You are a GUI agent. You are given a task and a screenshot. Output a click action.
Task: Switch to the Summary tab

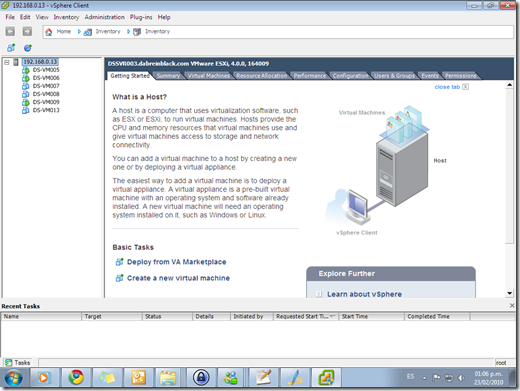pos(168,76)
